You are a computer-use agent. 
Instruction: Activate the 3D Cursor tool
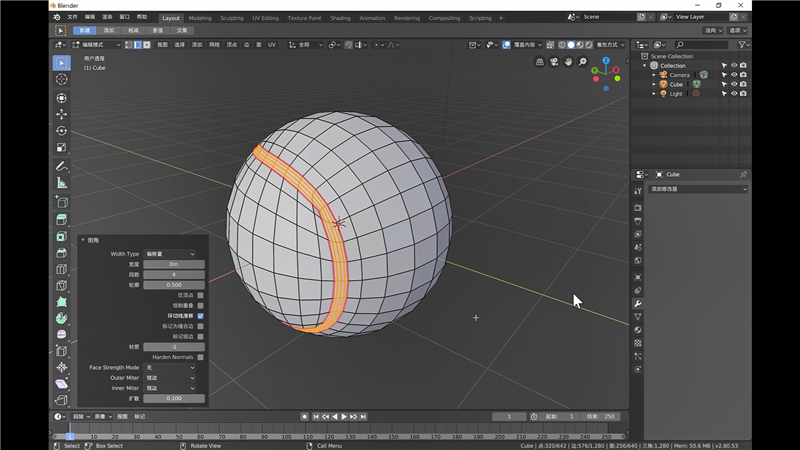click(x=62, y=80)
